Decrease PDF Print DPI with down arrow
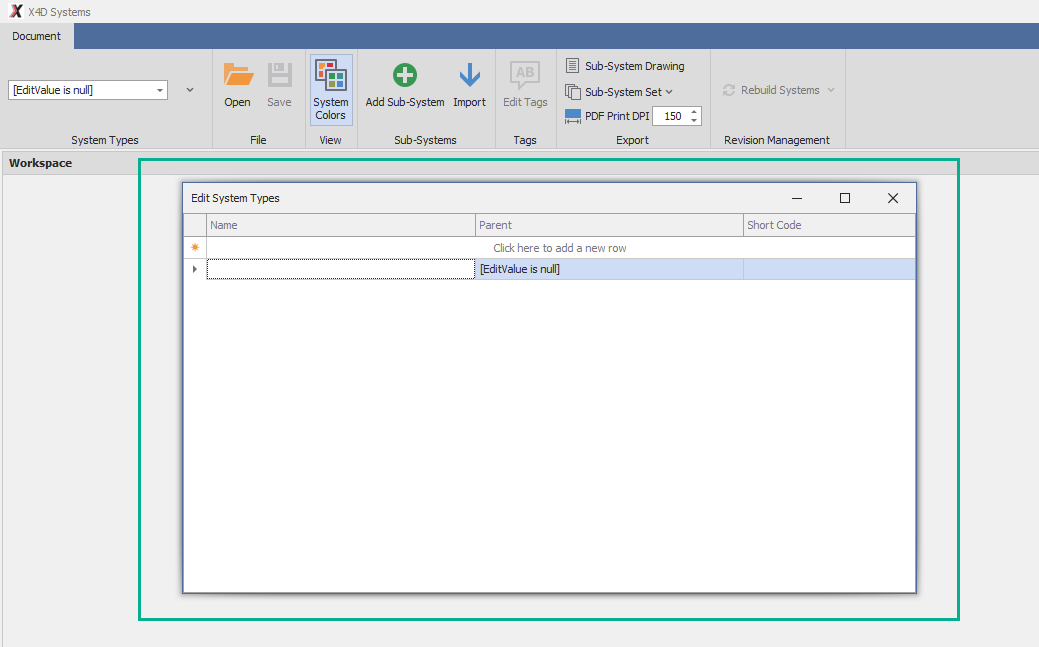The height and width of the screenshot is (647, 1039). (695, 121)
